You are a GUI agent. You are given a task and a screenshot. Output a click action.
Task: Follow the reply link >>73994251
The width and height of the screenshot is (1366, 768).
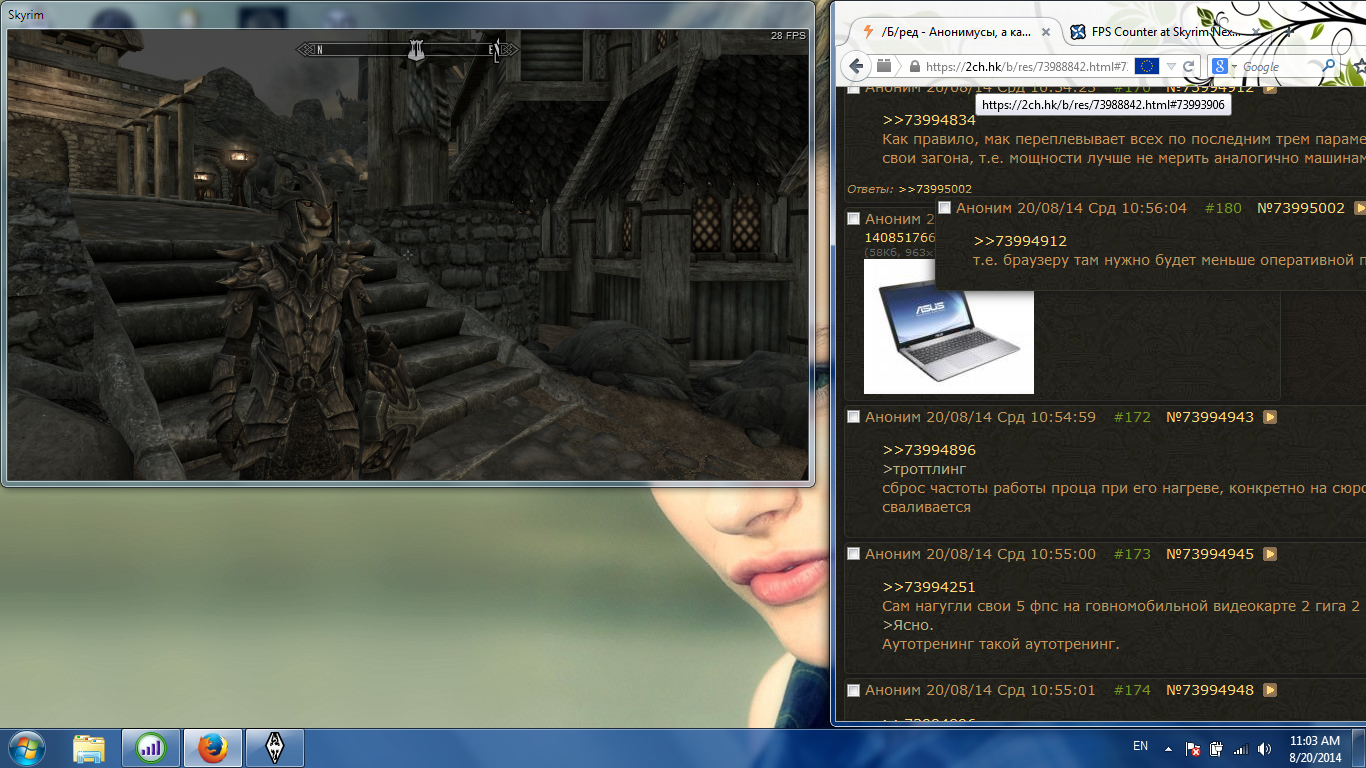[929, 587]
